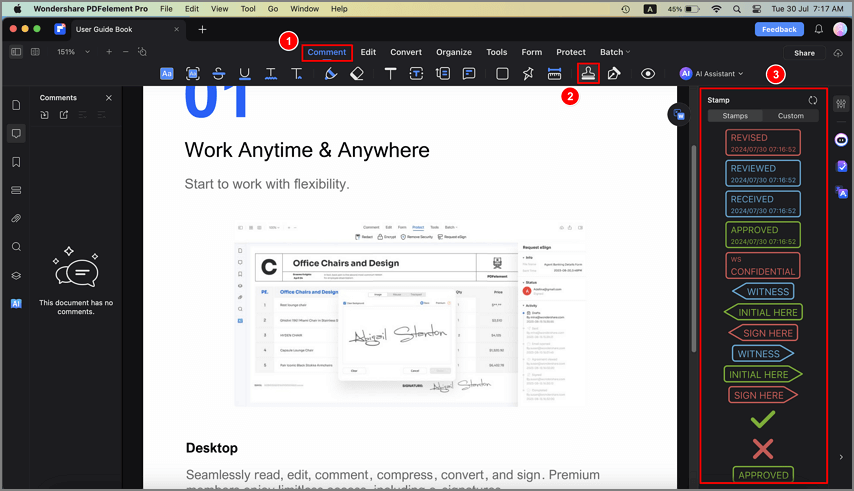Image resolution: width=854 pixels, height=491 pixels.
Task: Choose the REVISED stamp
Action: point(762,143)
